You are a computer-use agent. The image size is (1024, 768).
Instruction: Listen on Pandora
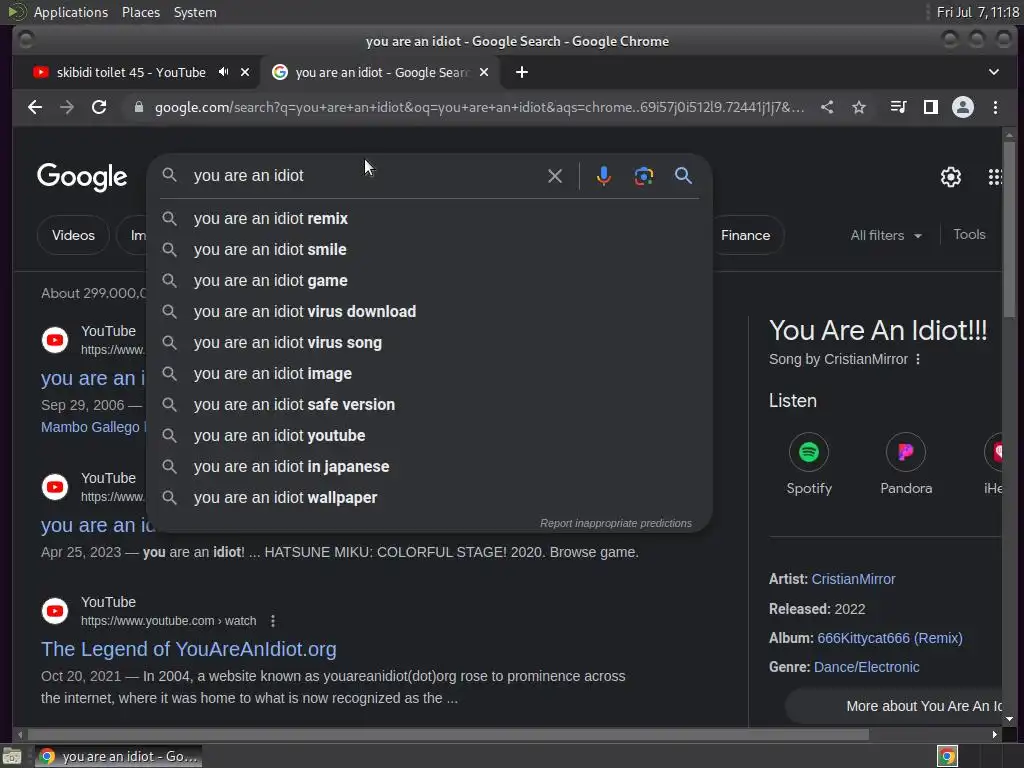point(906,464)
